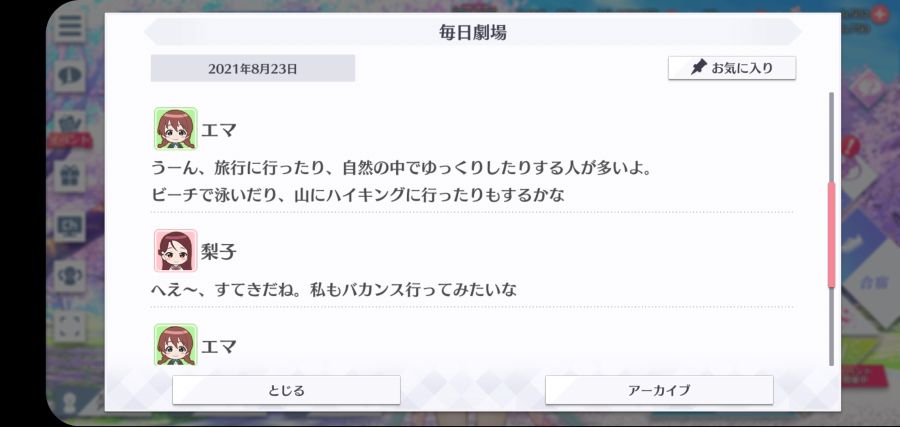This screenshot has width=900, height=427.
Task: Tap Emma's lower avatar thumbnail
Action: tap(176, 344)
